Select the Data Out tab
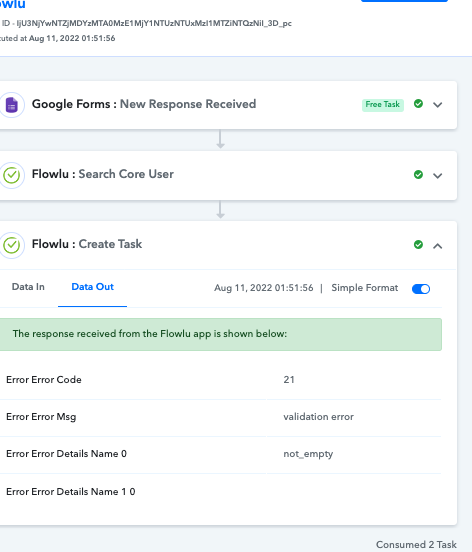 93,287
